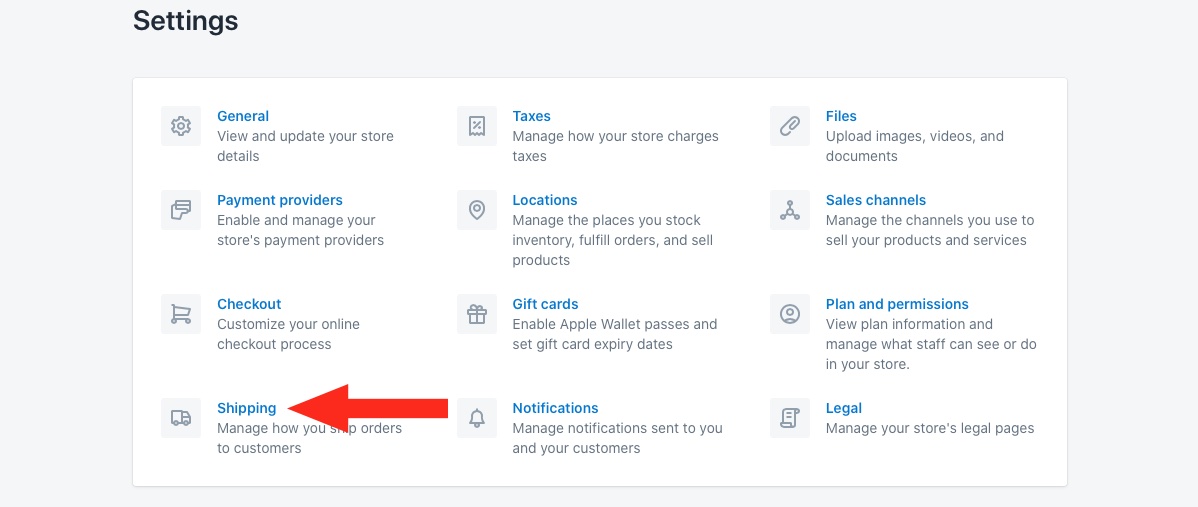Viewport: 1198px width, 507px height.
Task: Go to Shipping settings link
Action: point(246,408)
